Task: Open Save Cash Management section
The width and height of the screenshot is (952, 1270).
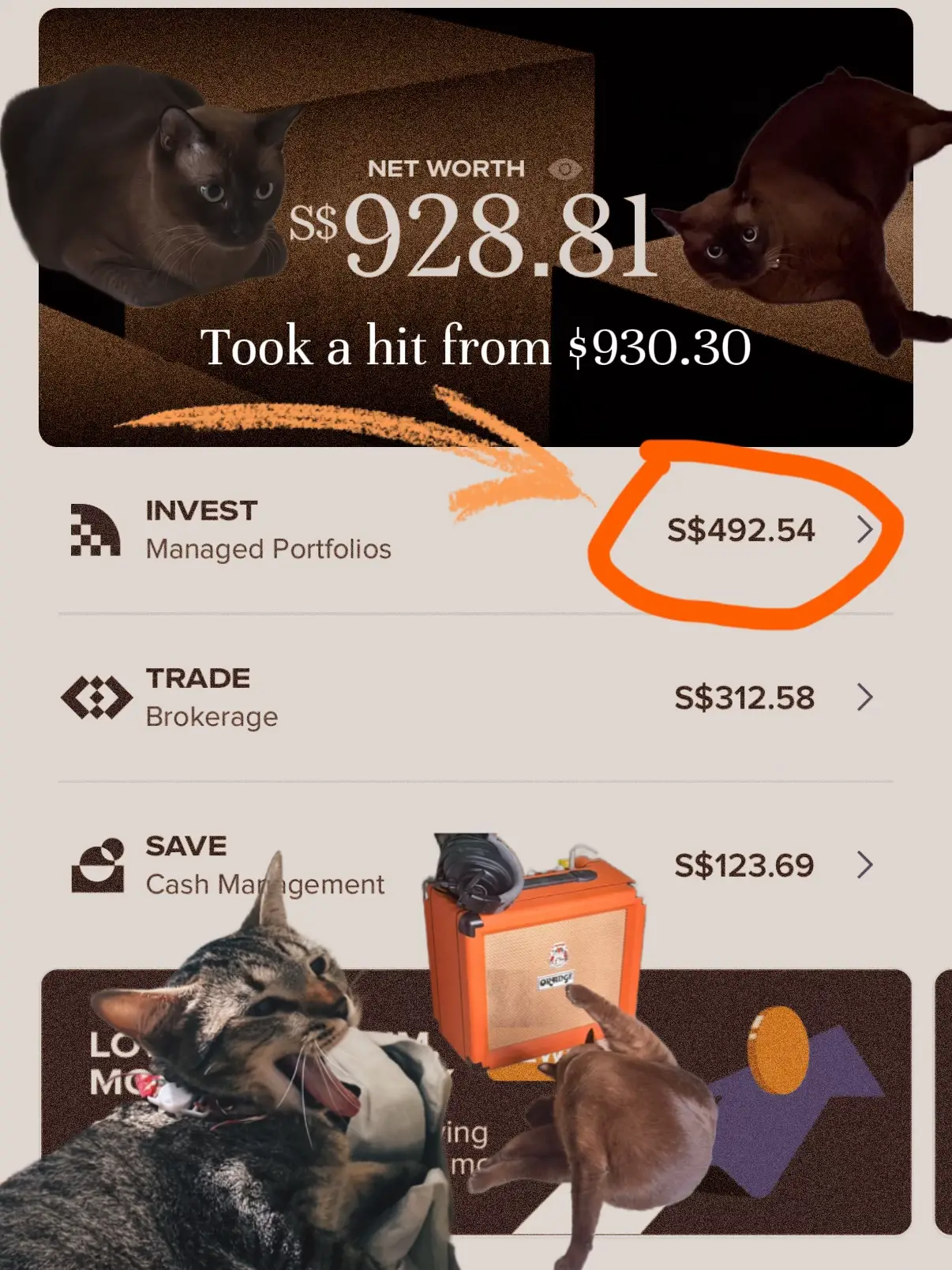Action: 475,865
